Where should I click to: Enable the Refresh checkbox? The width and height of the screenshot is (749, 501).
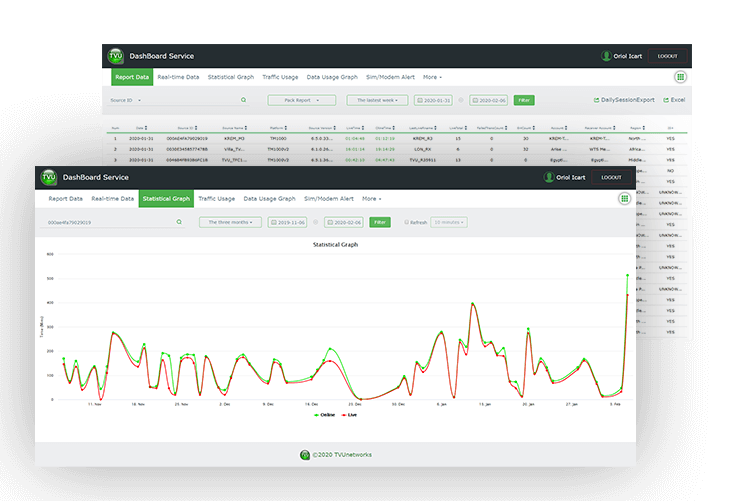click(405, 222)
